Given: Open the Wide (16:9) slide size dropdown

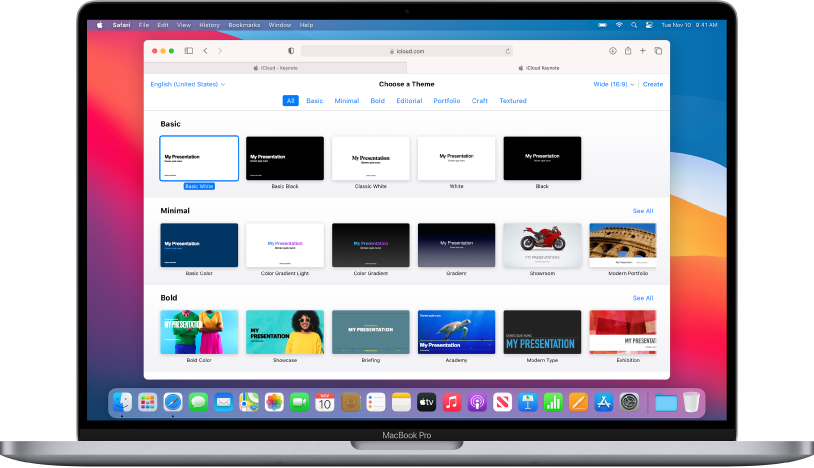Looking at the screenshot, I should point(614,84).
